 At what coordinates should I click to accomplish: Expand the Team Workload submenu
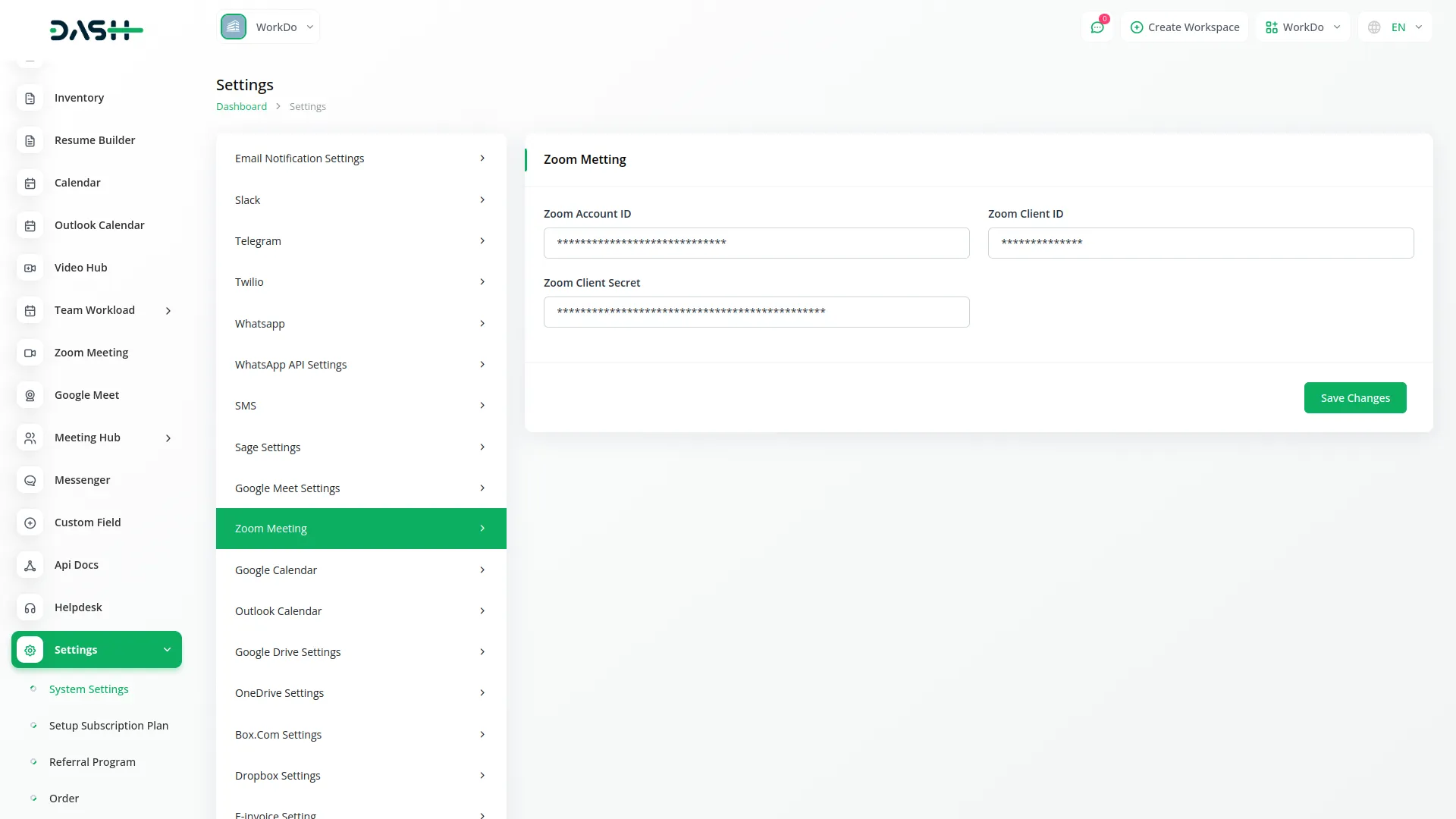[x=168, y=311]
